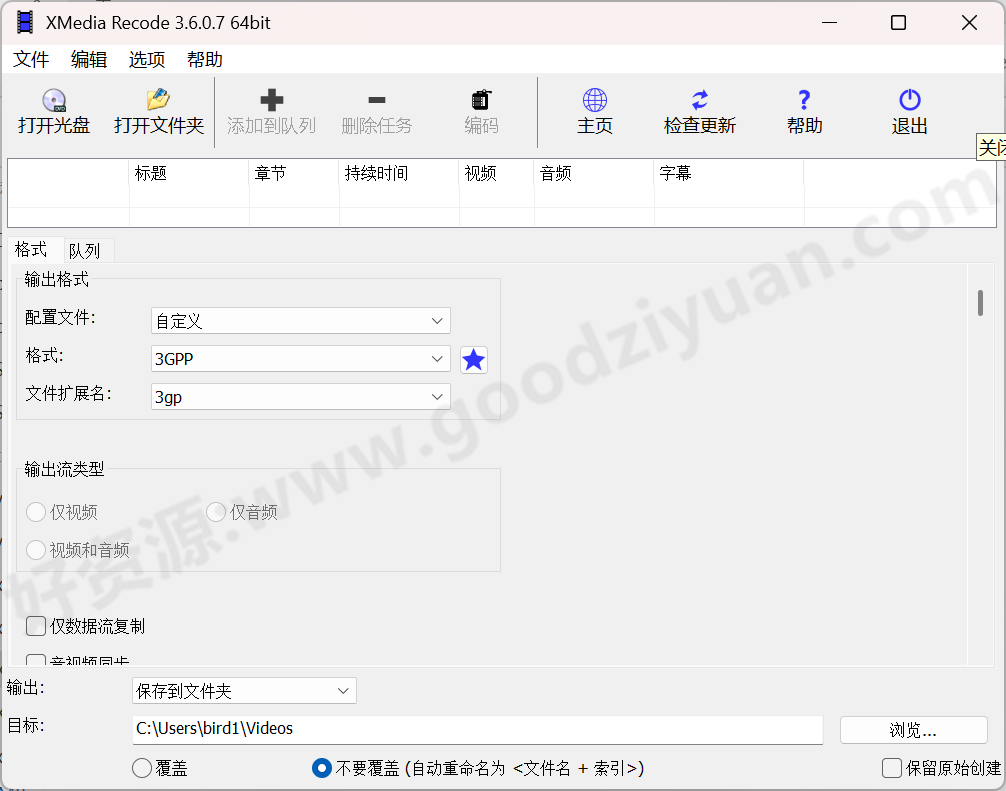Open the 选项 menu
1006x791 pixels.
pos(146,59)
